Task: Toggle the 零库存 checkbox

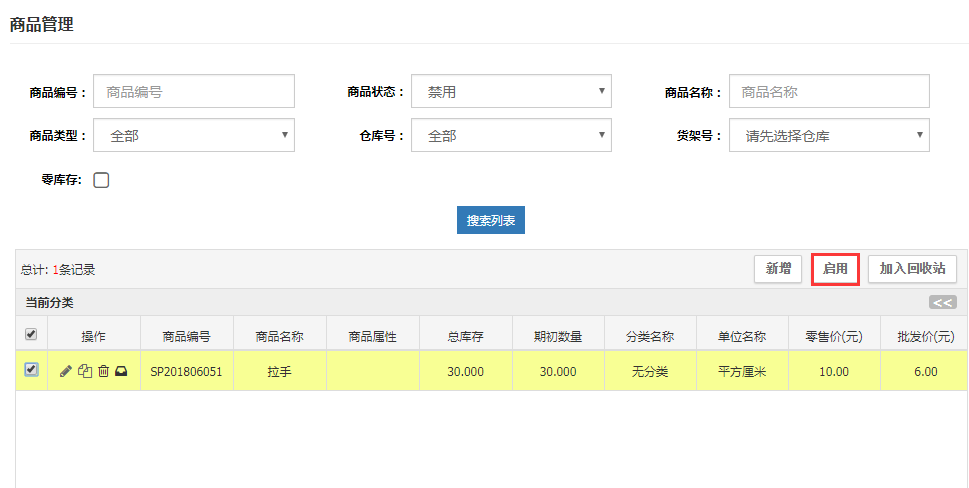Action: (101, 180)
